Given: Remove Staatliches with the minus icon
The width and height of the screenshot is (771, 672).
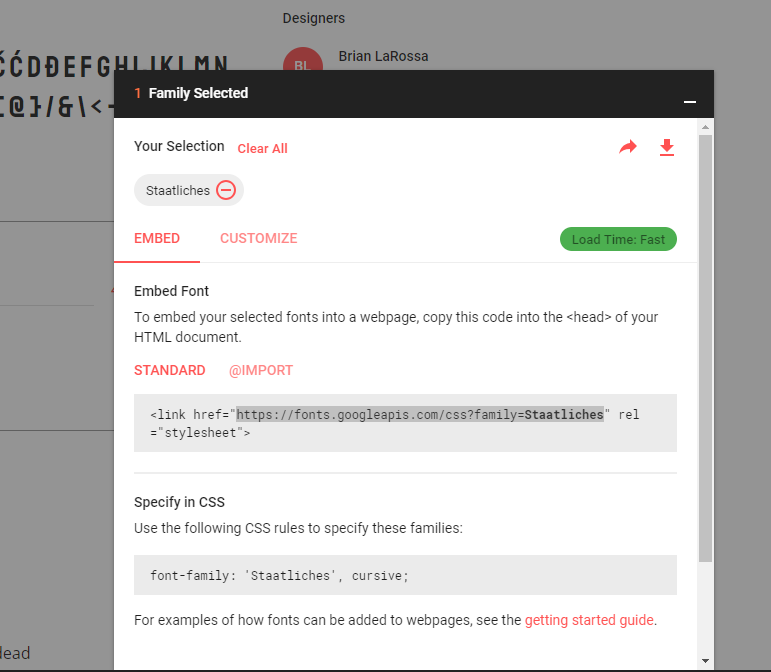Looking at the screenshot, I should pyautogui.click(x=226, y=190).
